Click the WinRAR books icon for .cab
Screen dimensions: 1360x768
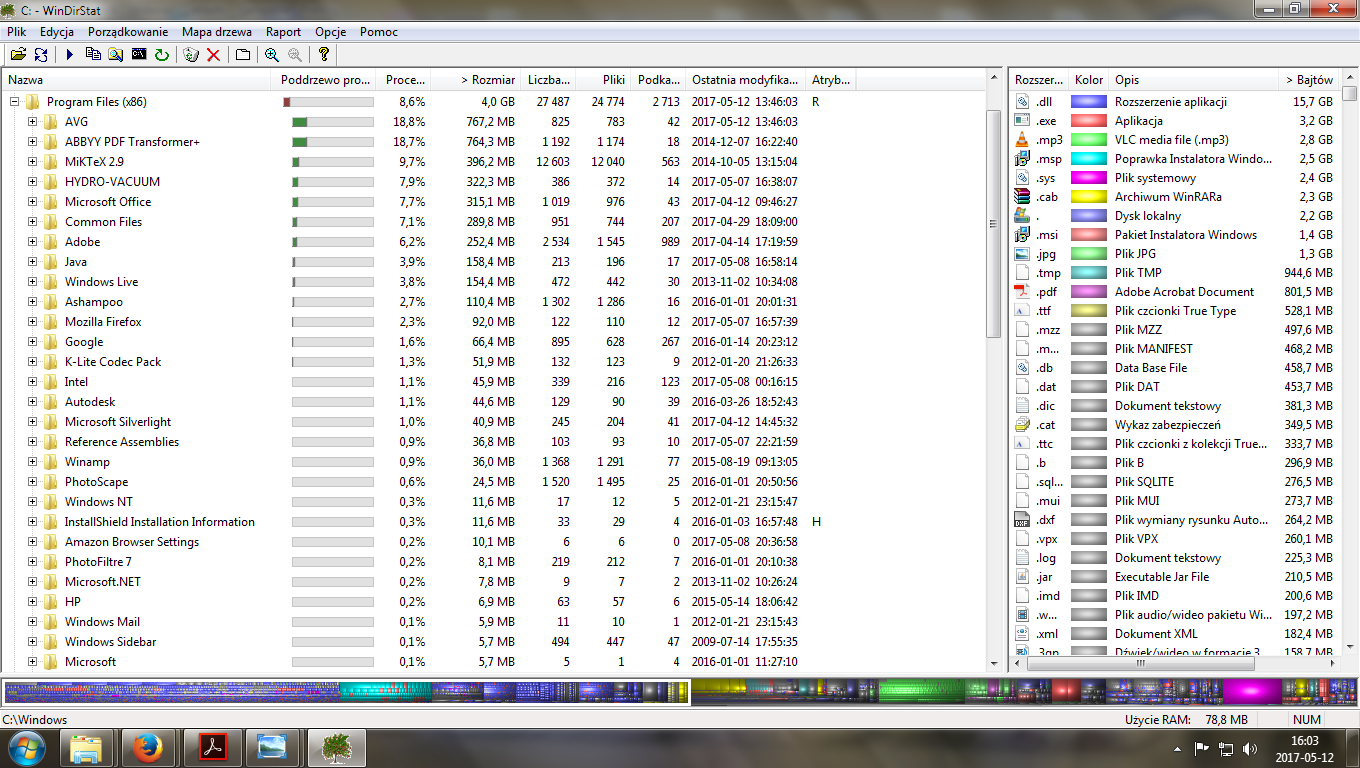coord(1022,197)
